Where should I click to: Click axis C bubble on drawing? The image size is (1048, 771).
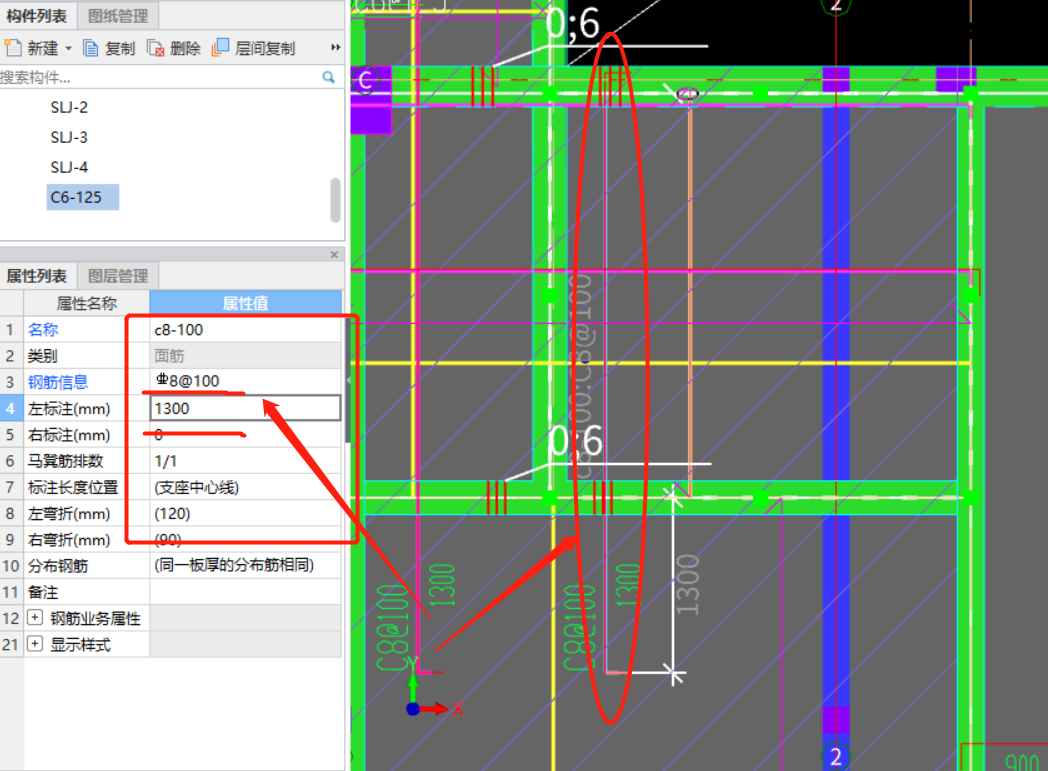(x=365, y=81)
